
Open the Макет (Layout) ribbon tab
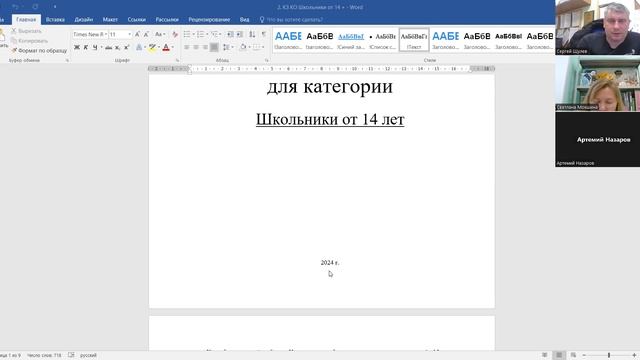(x=110, y=20)
